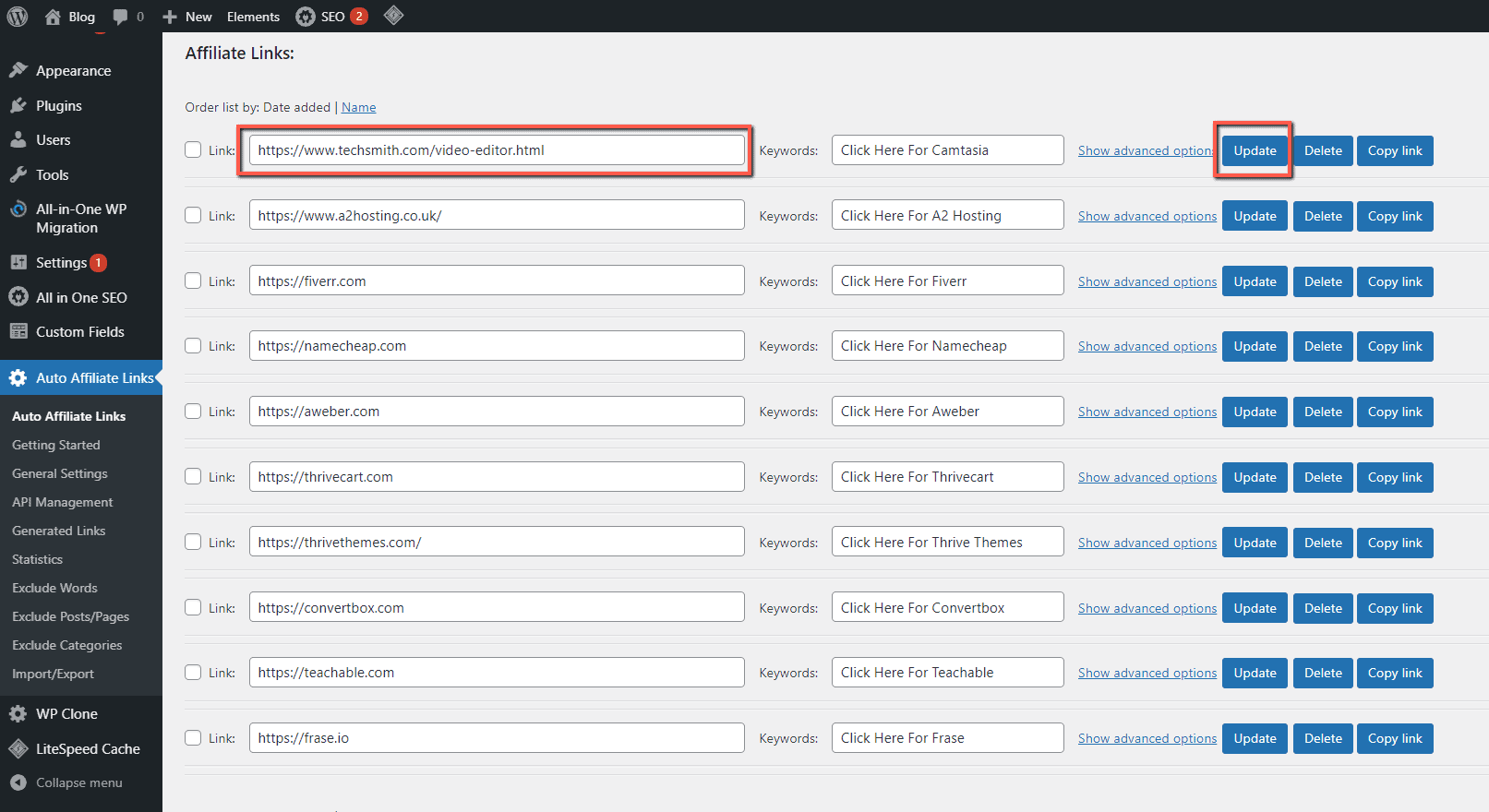Delete the Namecheap affiliate link
Viewport: 1489px width, 812px height.
click(x=1322, y=346)
